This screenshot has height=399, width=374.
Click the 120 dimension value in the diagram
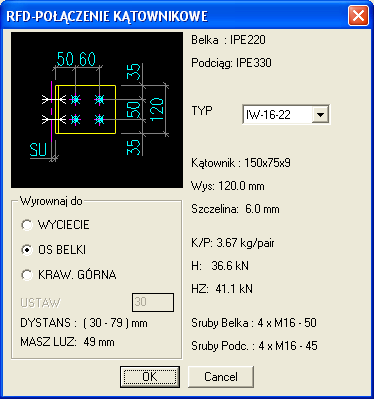coord(157,110)
